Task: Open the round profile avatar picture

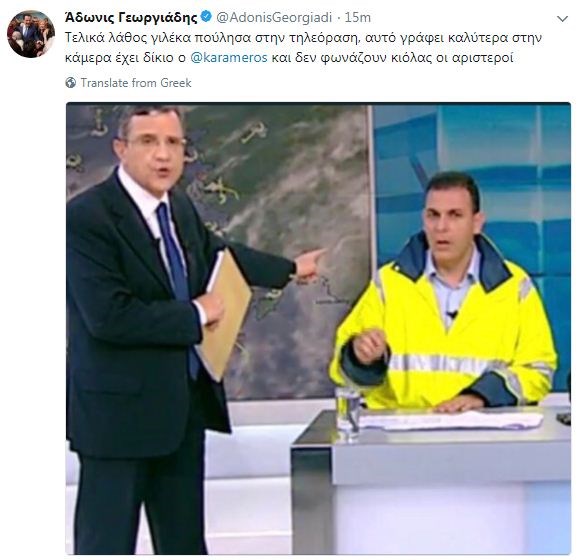Action: 31,34
